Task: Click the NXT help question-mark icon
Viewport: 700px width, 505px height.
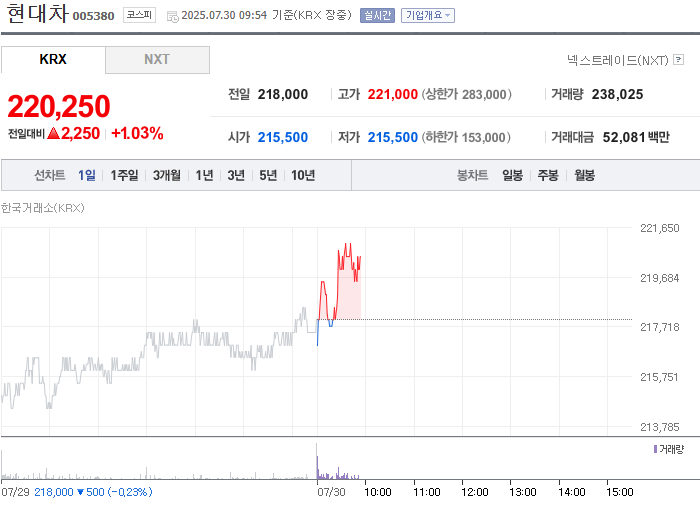Action: pos(679,59)
